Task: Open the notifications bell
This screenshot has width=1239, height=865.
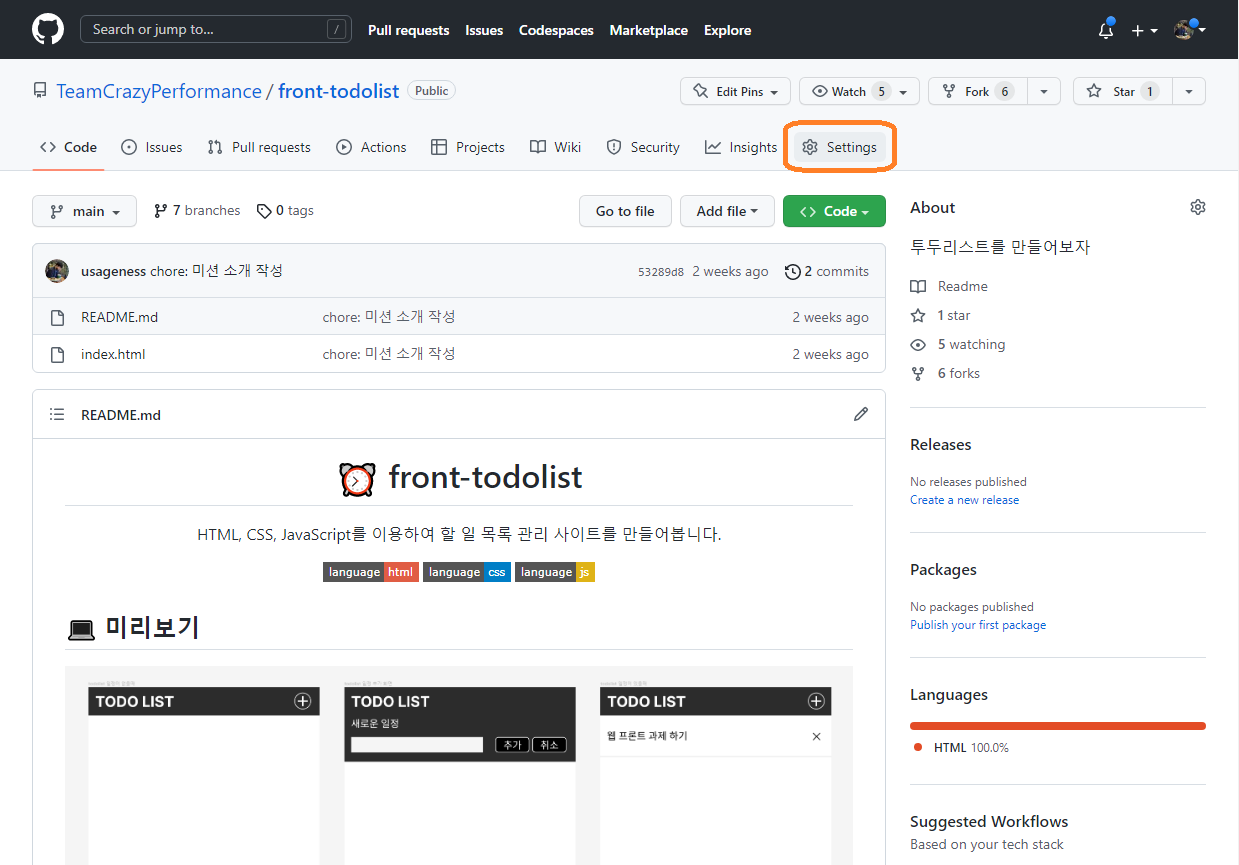Action: [x=1106, y=30]
